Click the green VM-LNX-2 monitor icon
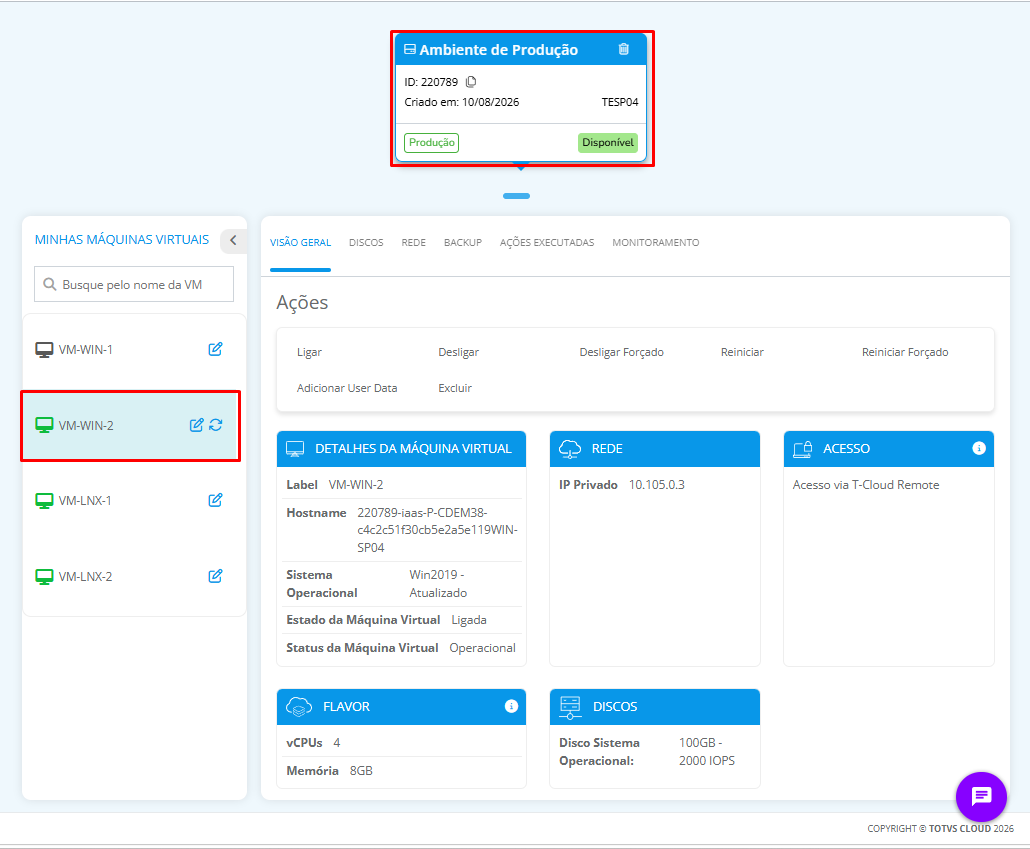1030x849 pixels. tap(44, 577)
